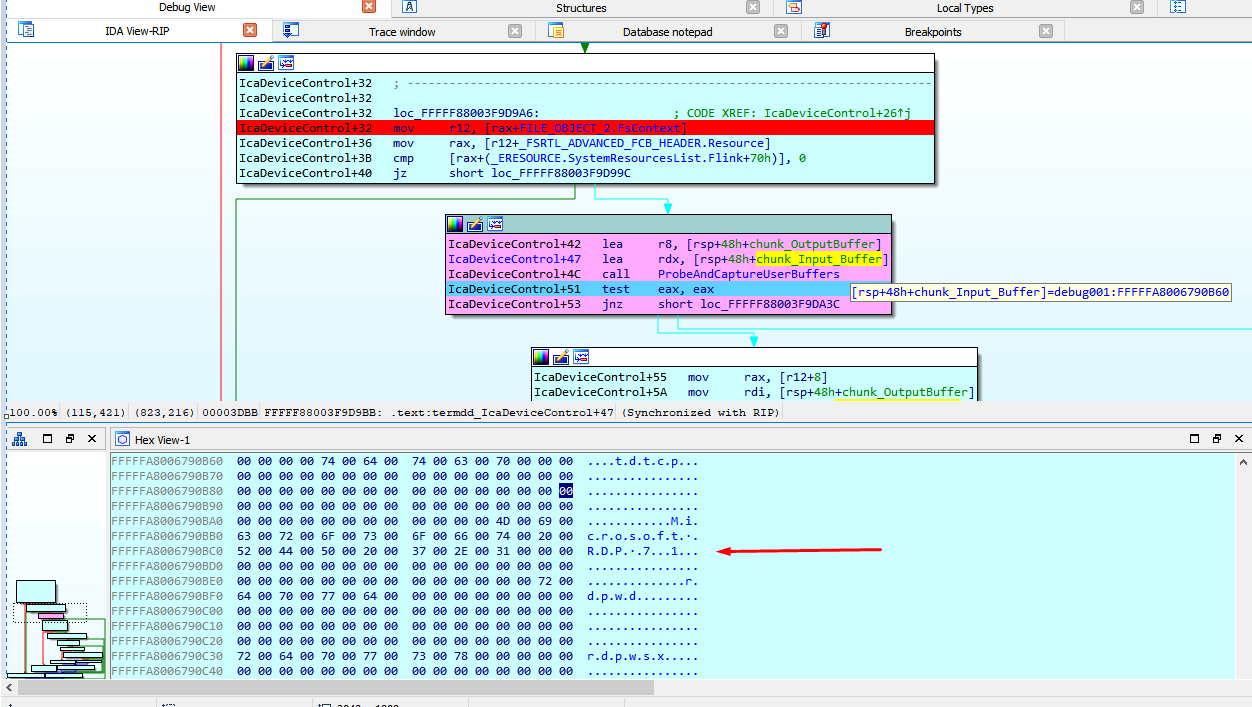Image resolution: width=1252 pixels, height=707 pixels.
Task: Click the Hex View-1 panel icon
Action: click(x=122, y=439)
